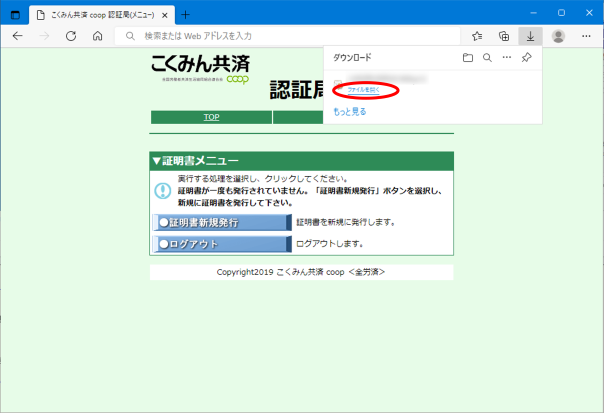Select the こくみん共済 coop 認証局 tab

pos(102,15)
